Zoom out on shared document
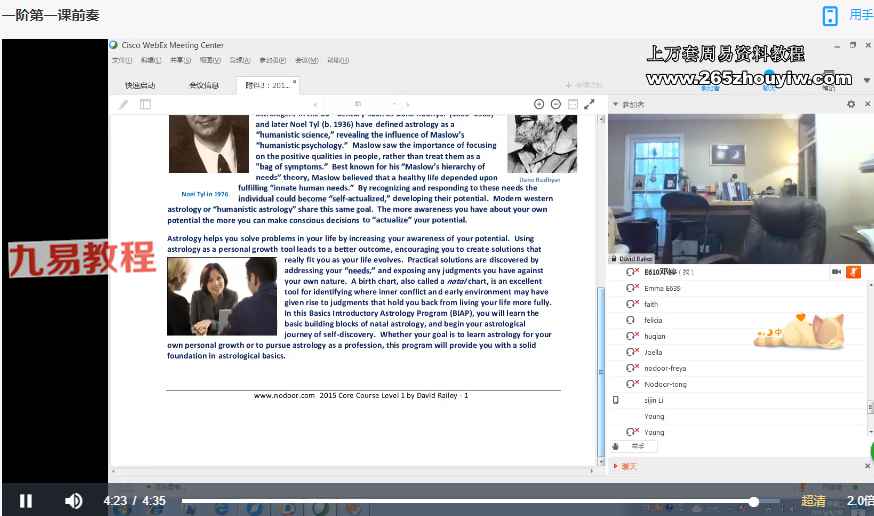Viewport: 874px width, 516px height. 556,104
